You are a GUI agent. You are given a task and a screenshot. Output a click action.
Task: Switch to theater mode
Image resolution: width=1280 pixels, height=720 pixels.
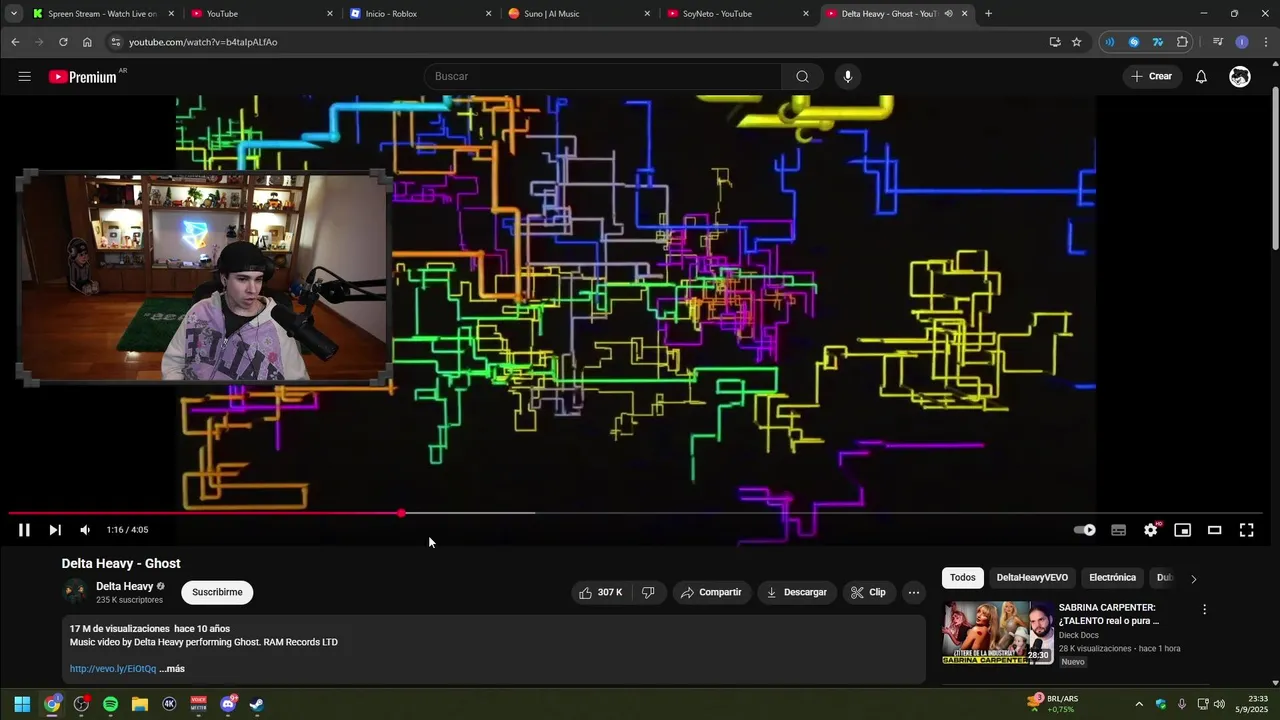point(1215,530)
